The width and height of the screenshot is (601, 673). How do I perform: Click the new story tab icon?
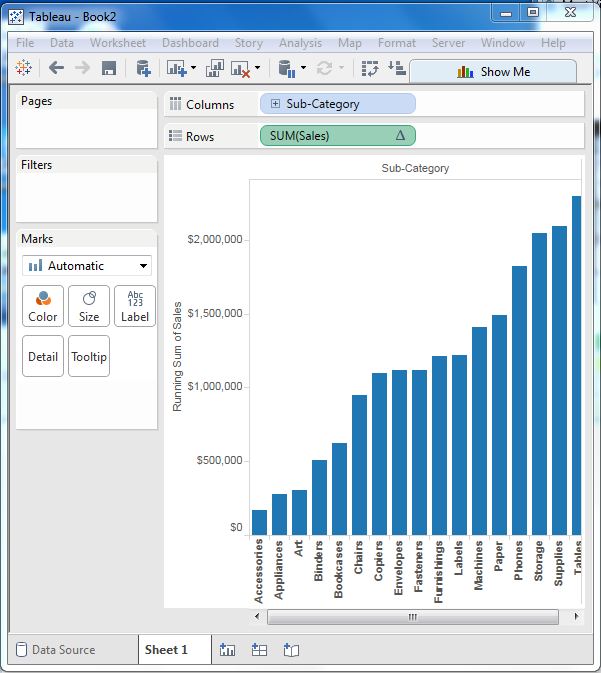pyautogui.click(x=291, y=650)
